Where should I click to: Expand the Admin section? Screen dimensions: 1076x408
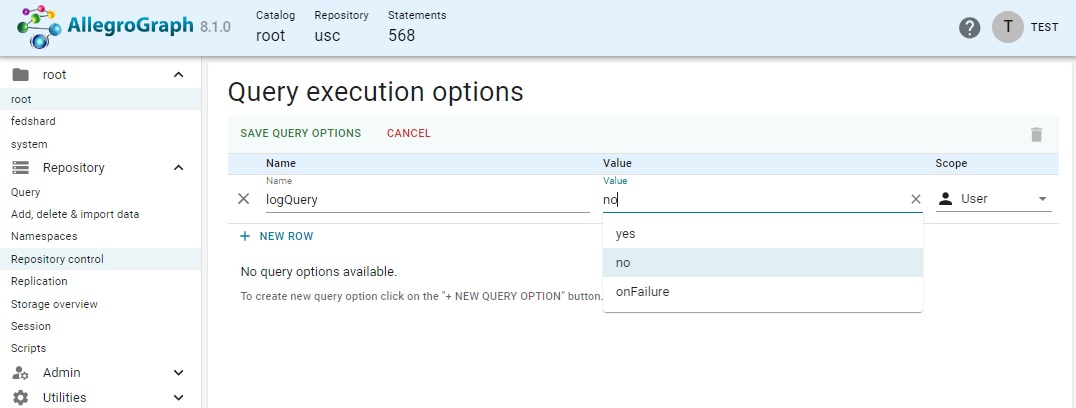[179, 373]
